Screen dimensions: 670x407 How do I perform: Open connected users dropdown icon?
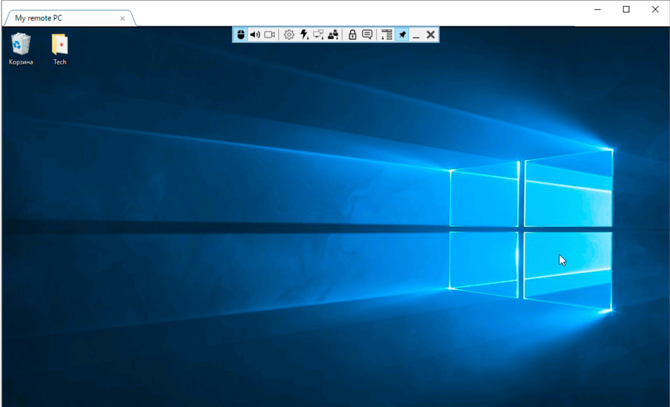pyautogui.click(x=333, y=35)
